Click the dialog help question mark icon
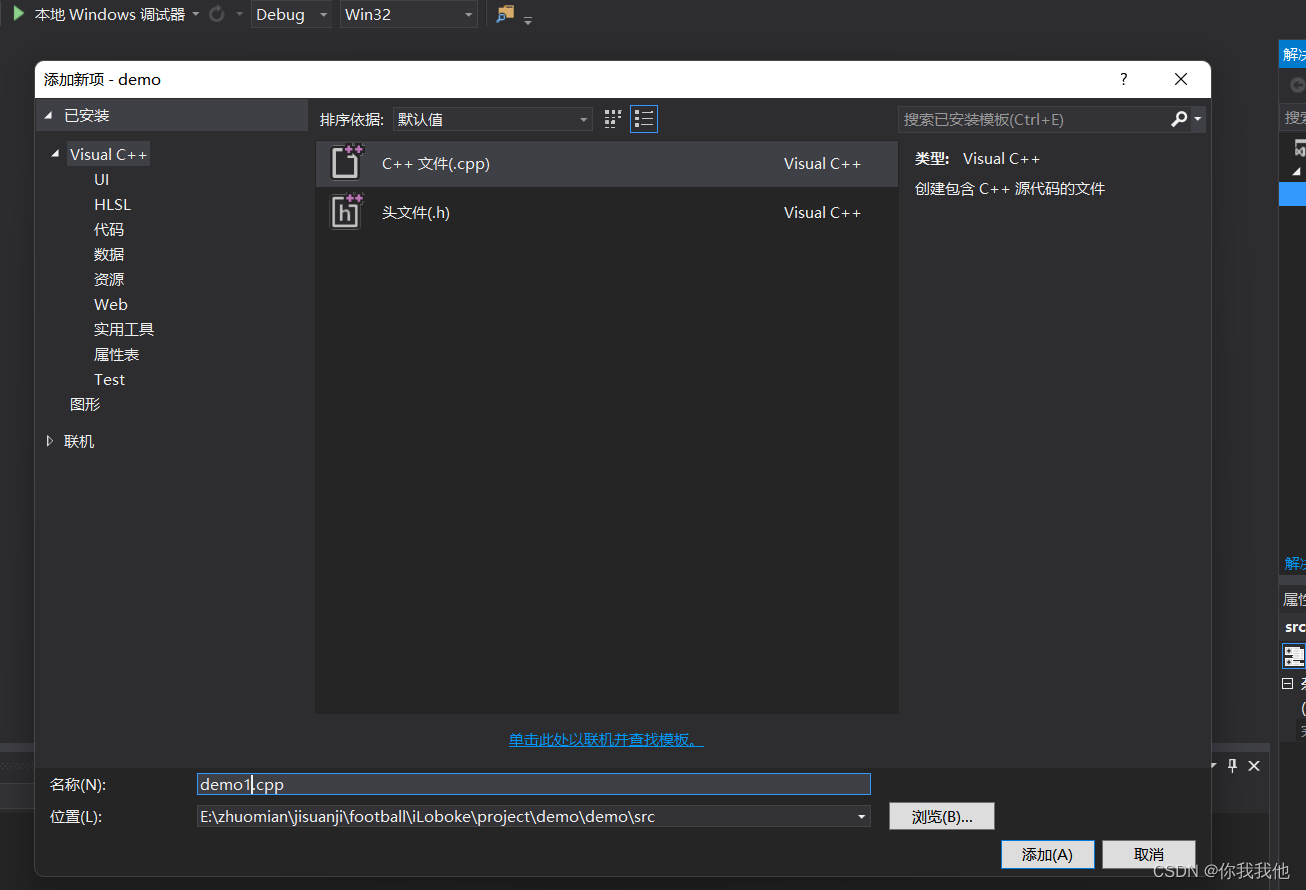This screenshot has width=1306, height=890. click(x=1122, y=79)
